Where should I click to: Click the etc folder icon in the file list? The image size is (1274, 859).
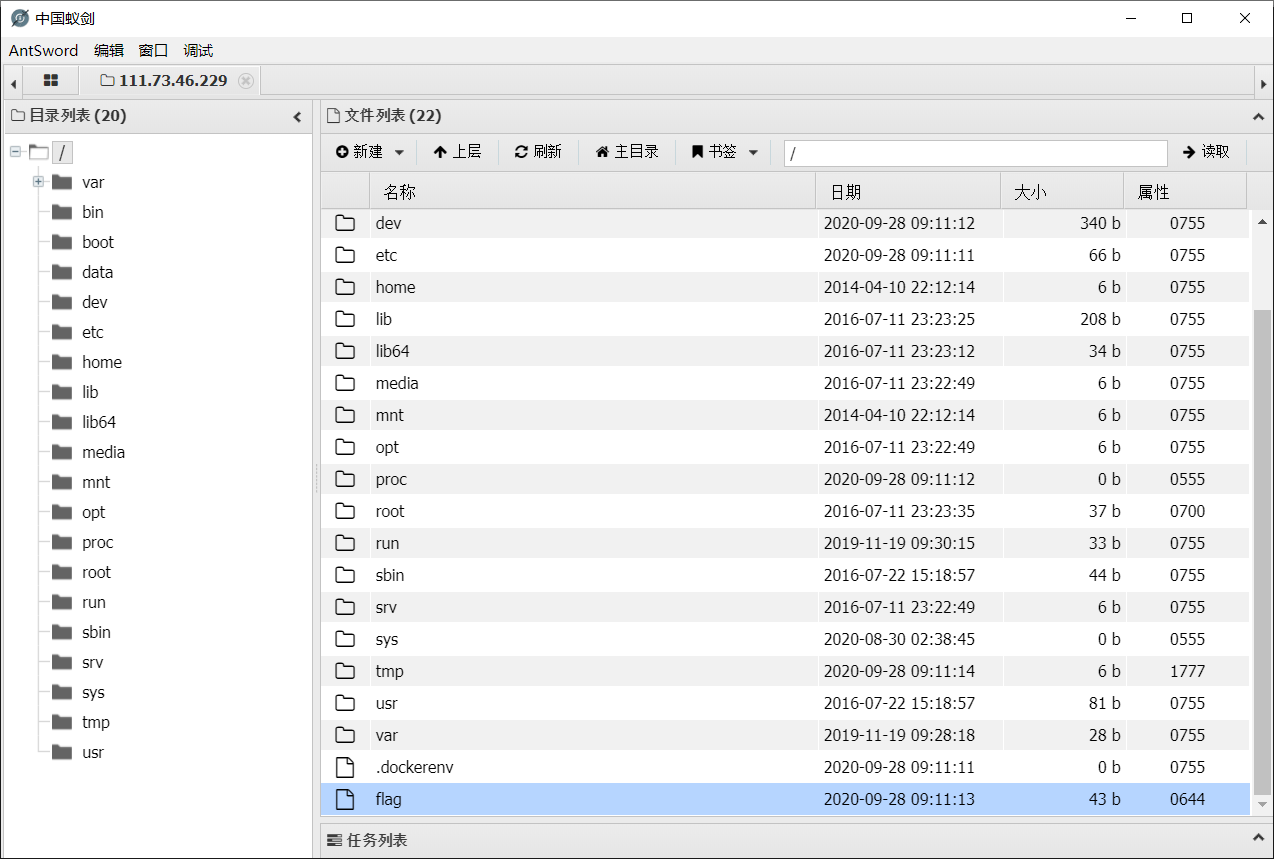click(345, 255)
